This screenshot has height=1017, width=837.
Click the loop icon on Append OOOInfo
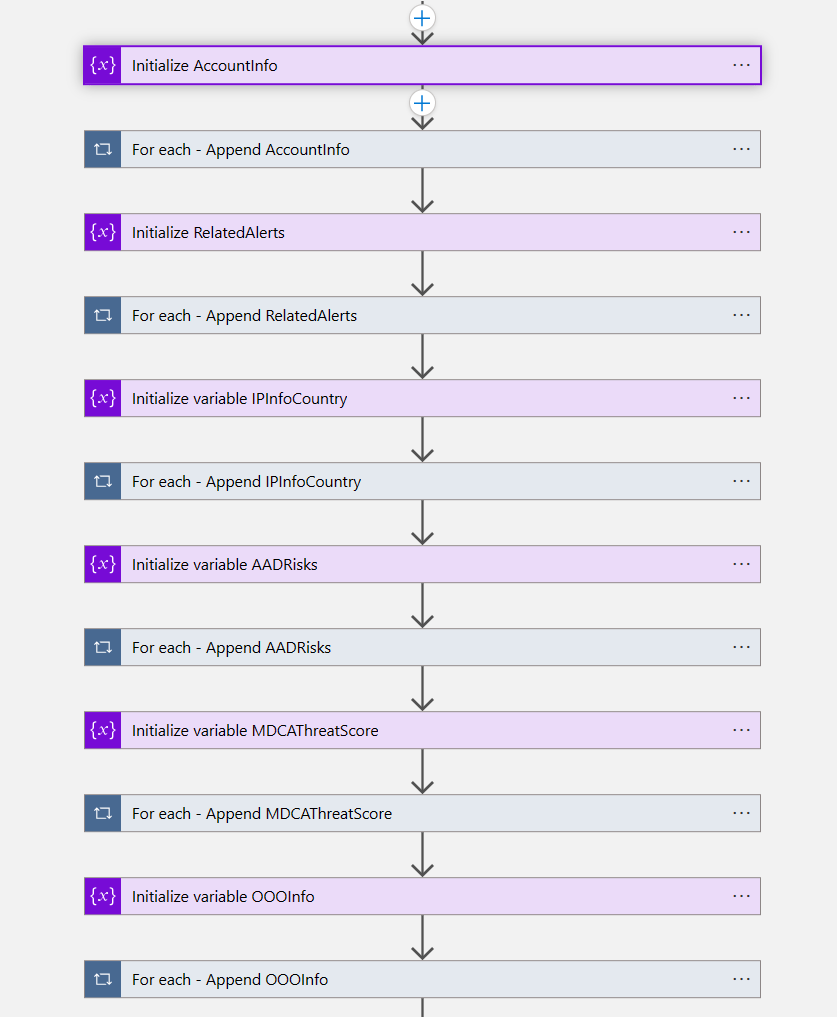coord(103,979)
